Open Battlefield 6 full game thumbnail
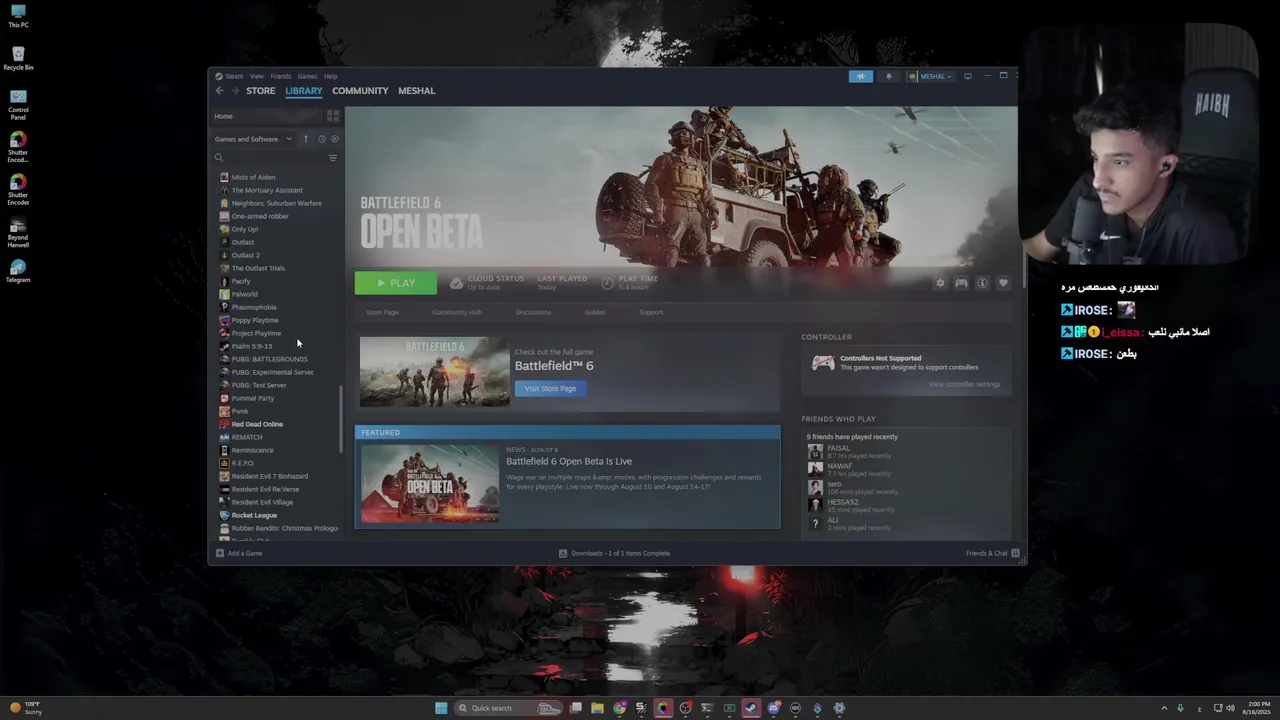This screenshot has width=1280, height=720. 435,372
